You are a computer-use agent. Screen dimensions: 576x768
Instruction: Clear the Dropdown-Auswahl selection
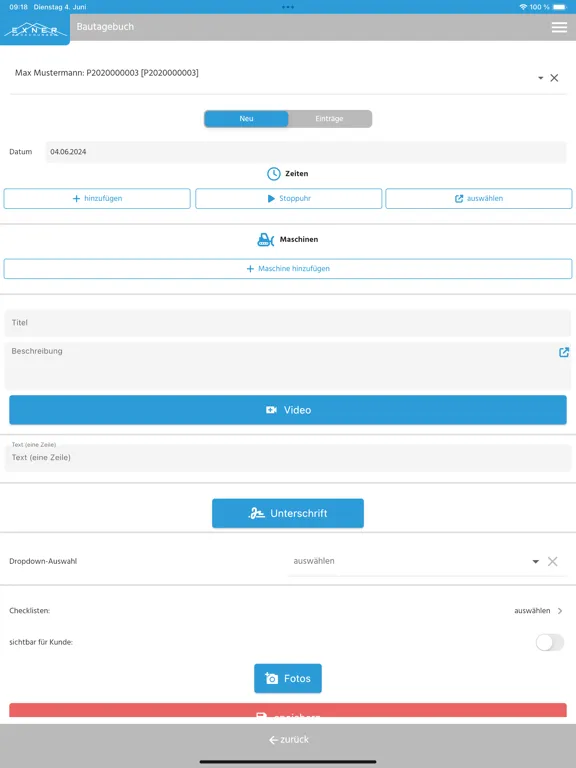(552, 561)
